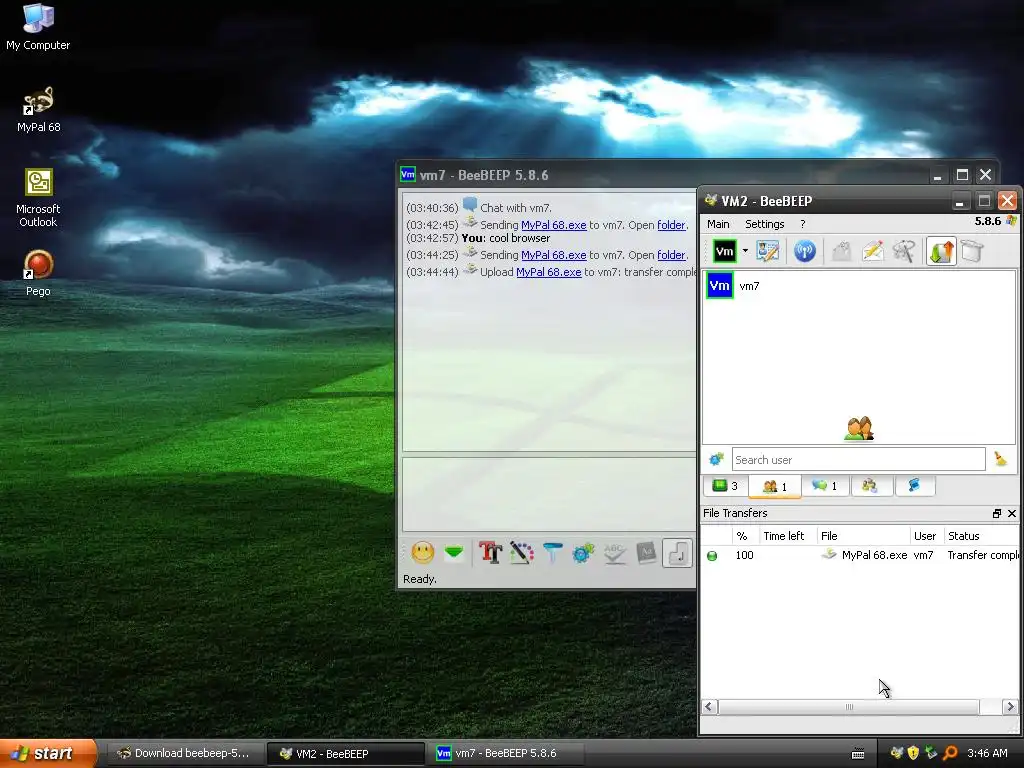
Task: Click the Transfer completed status cell
Action: (x=983, y=555)
